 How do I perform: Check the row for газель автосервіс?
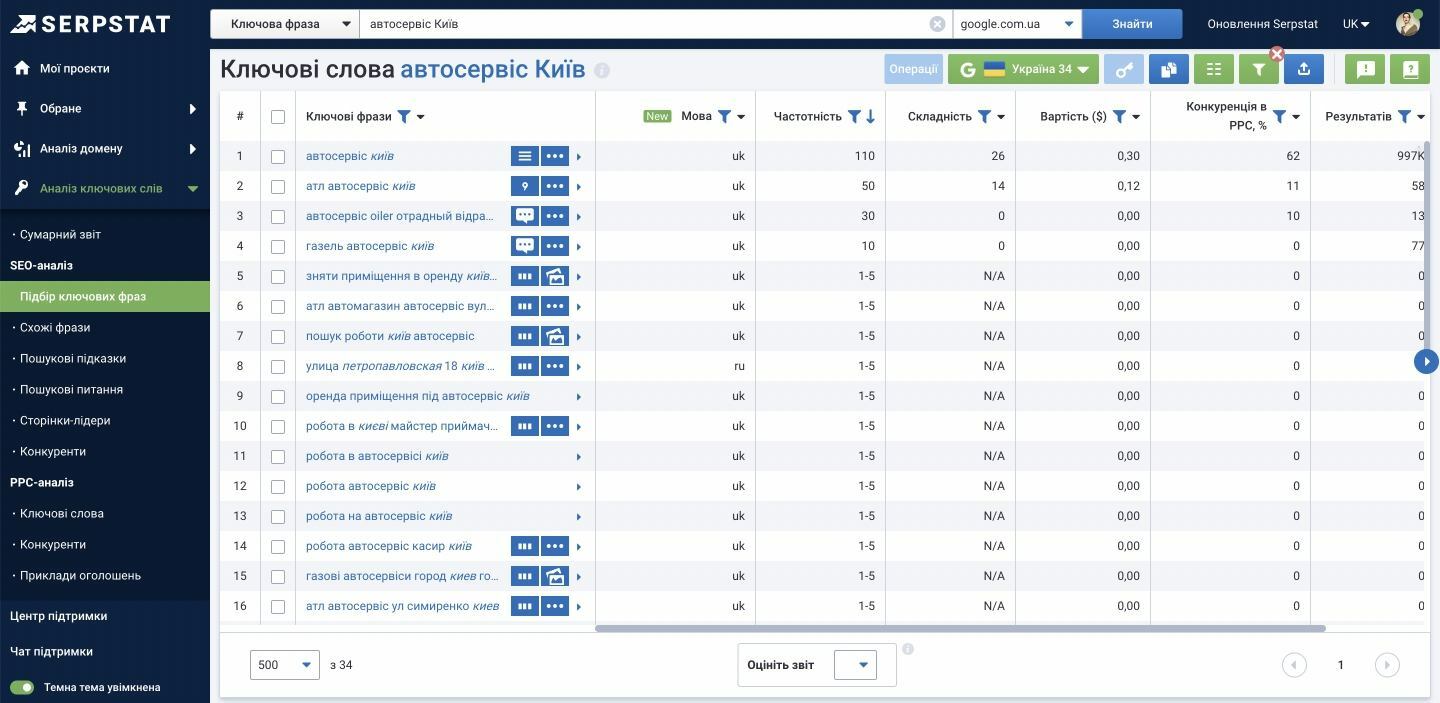278,246
